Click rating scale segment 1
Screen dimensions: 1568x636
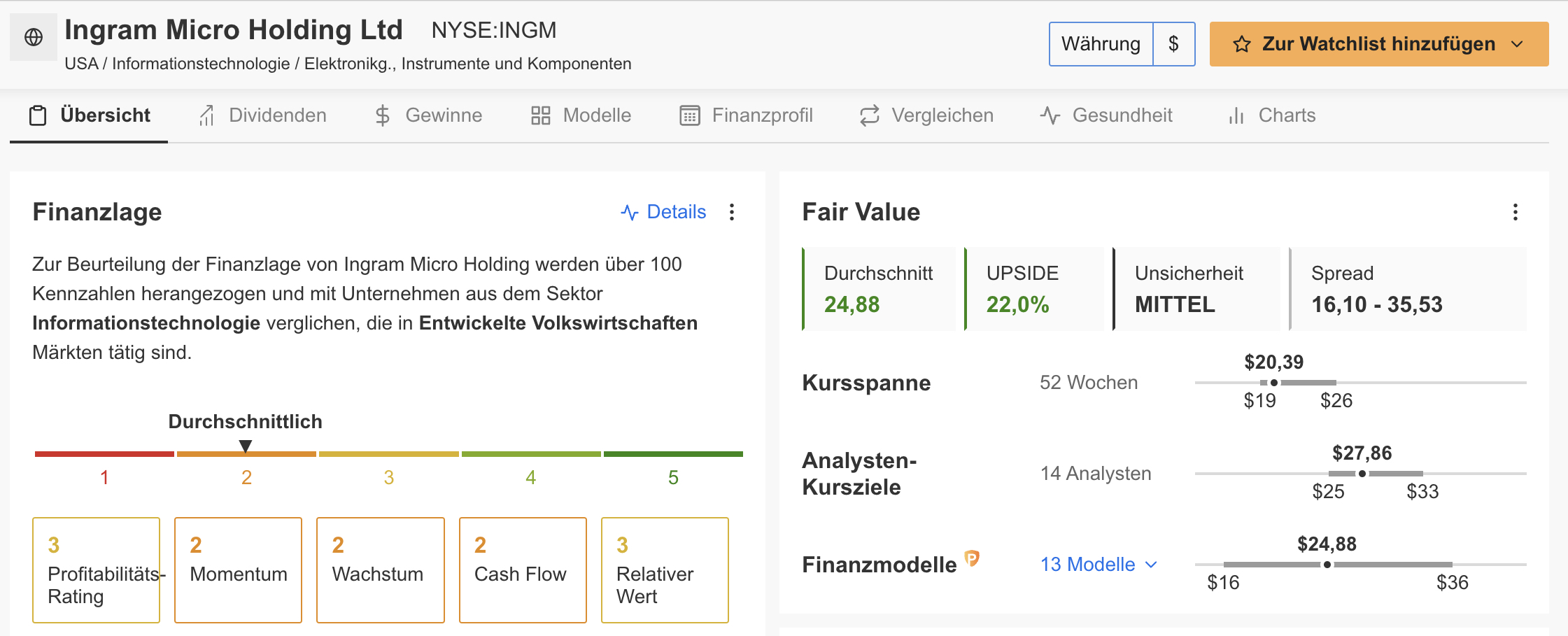pyautogui.click(x=104, y=454)
